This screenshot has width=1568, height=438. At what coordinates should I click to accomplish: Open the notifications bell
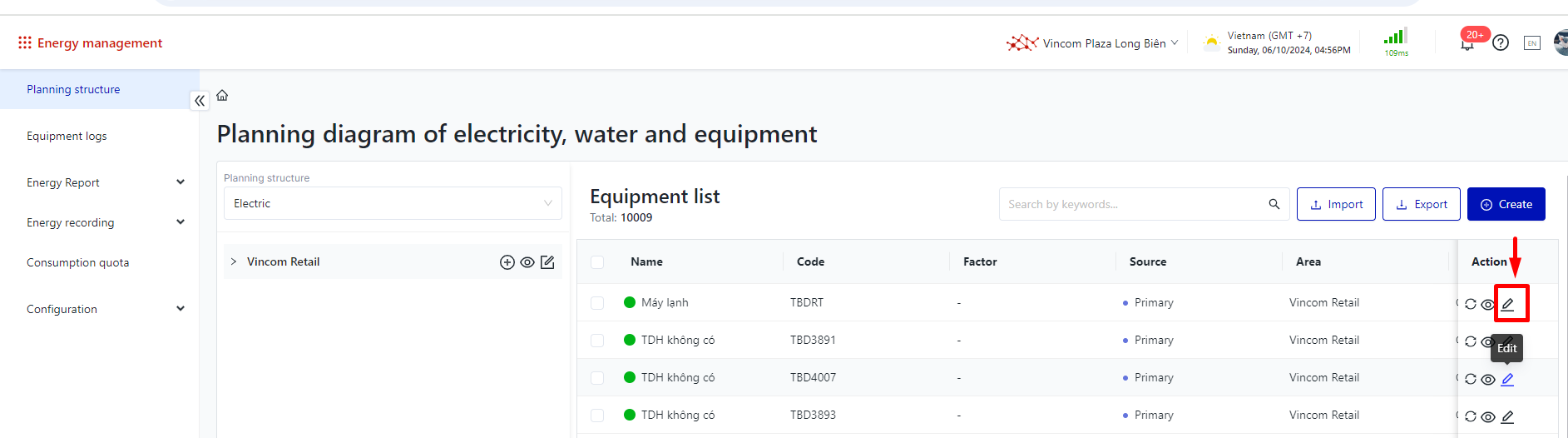point(1467,44)
